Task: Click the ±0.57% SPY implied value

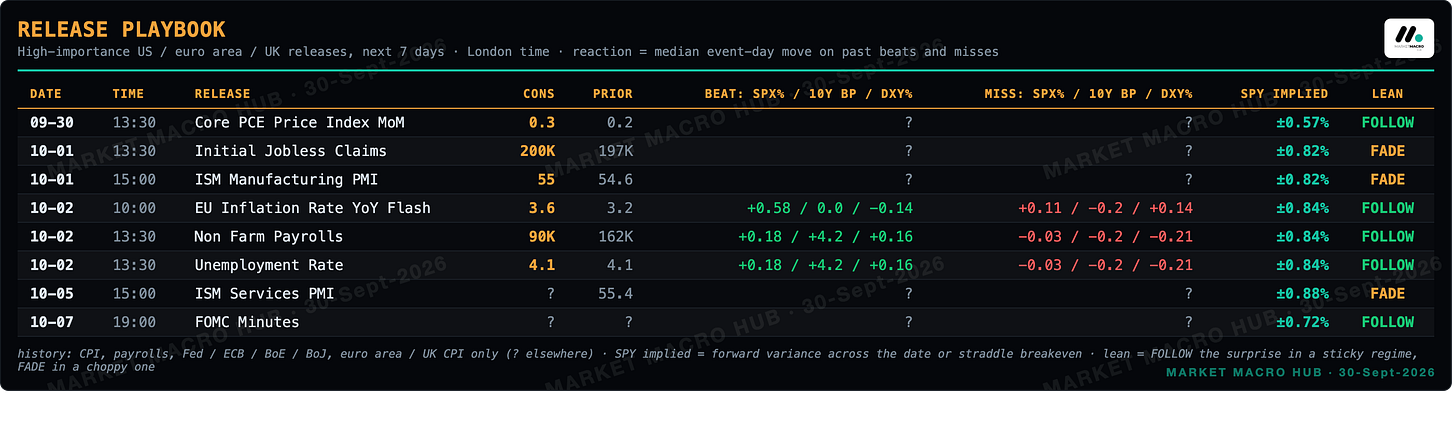Action: pos(1302,123)
